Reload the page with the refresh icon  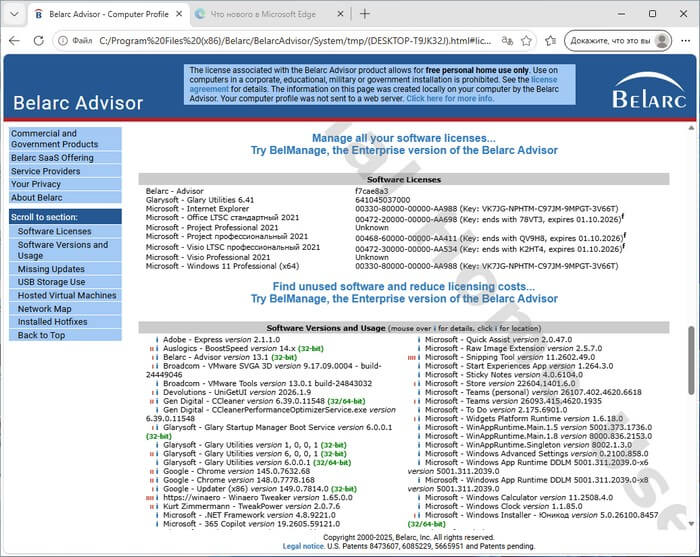(39, 41)
